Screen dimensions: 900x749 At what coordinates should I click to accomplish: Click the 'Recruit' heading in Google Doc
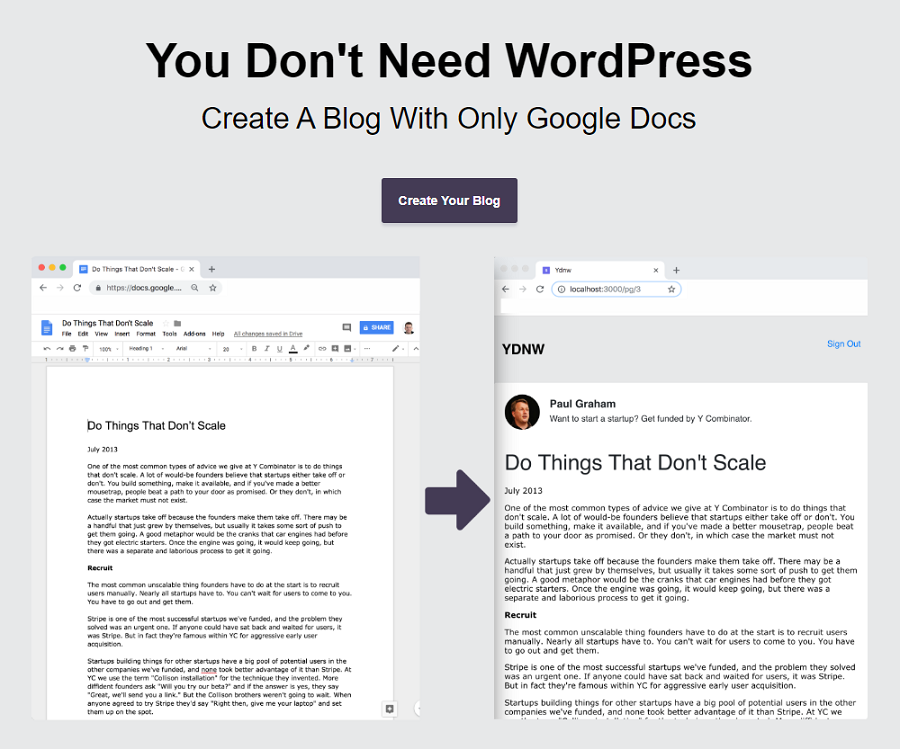[x=100, y=568]
